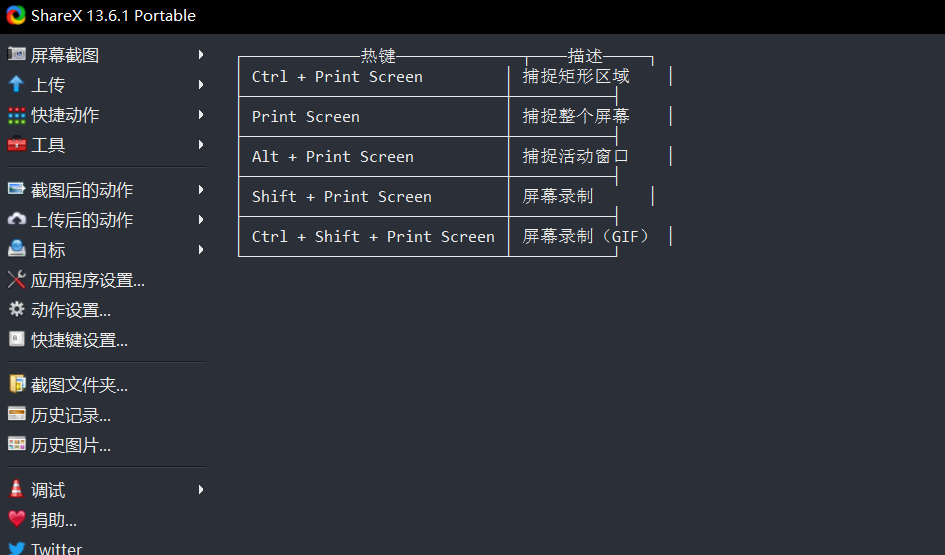Click the colorful quick actions grid icon

[x=16, y=115]
